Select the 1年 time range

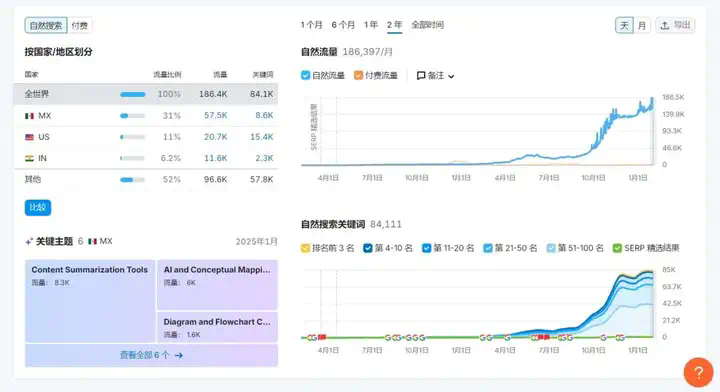371,25
